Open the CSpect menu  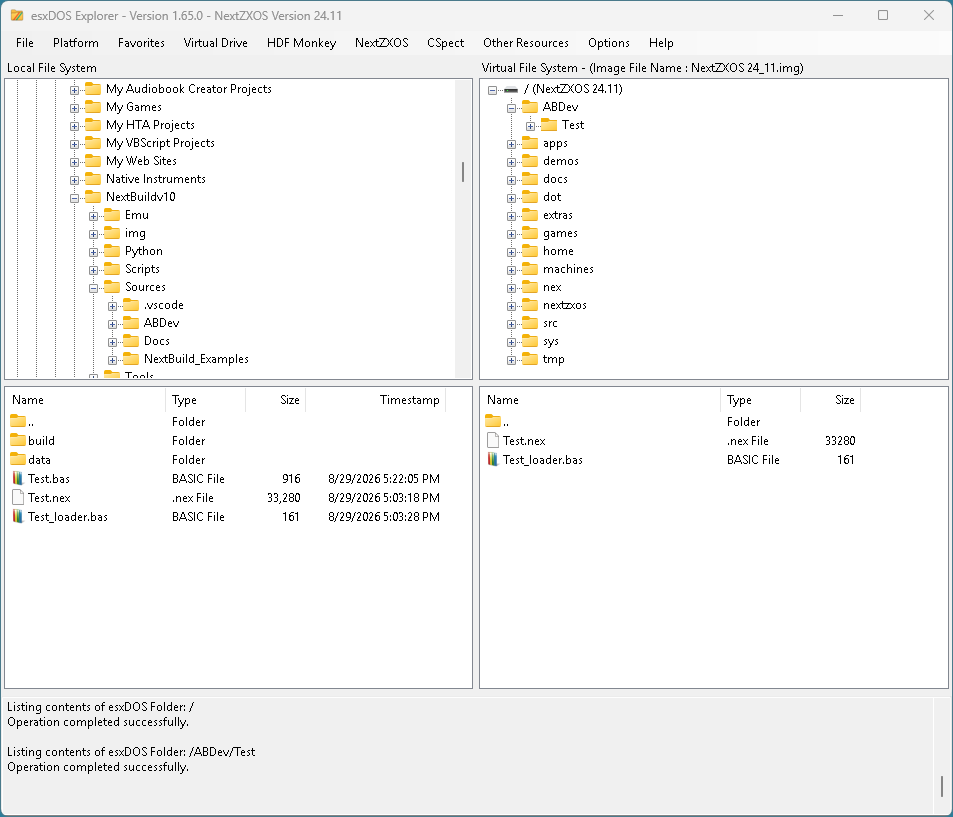coord(445,43)
